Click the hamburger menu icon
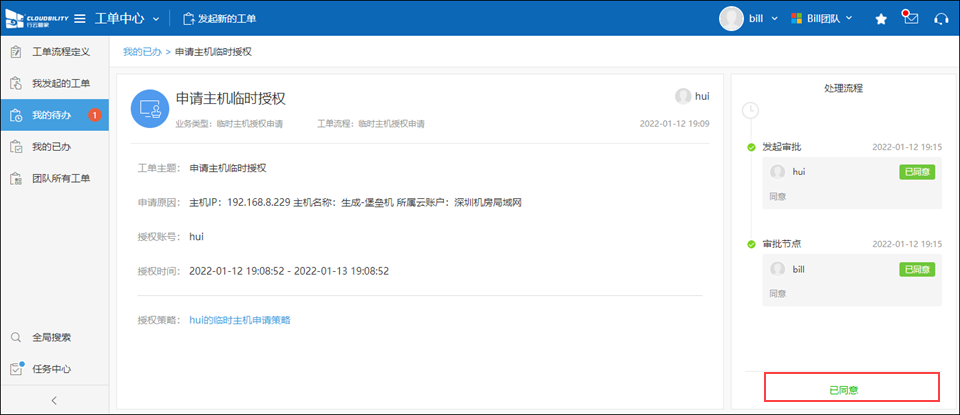 (x=80, y=19)
